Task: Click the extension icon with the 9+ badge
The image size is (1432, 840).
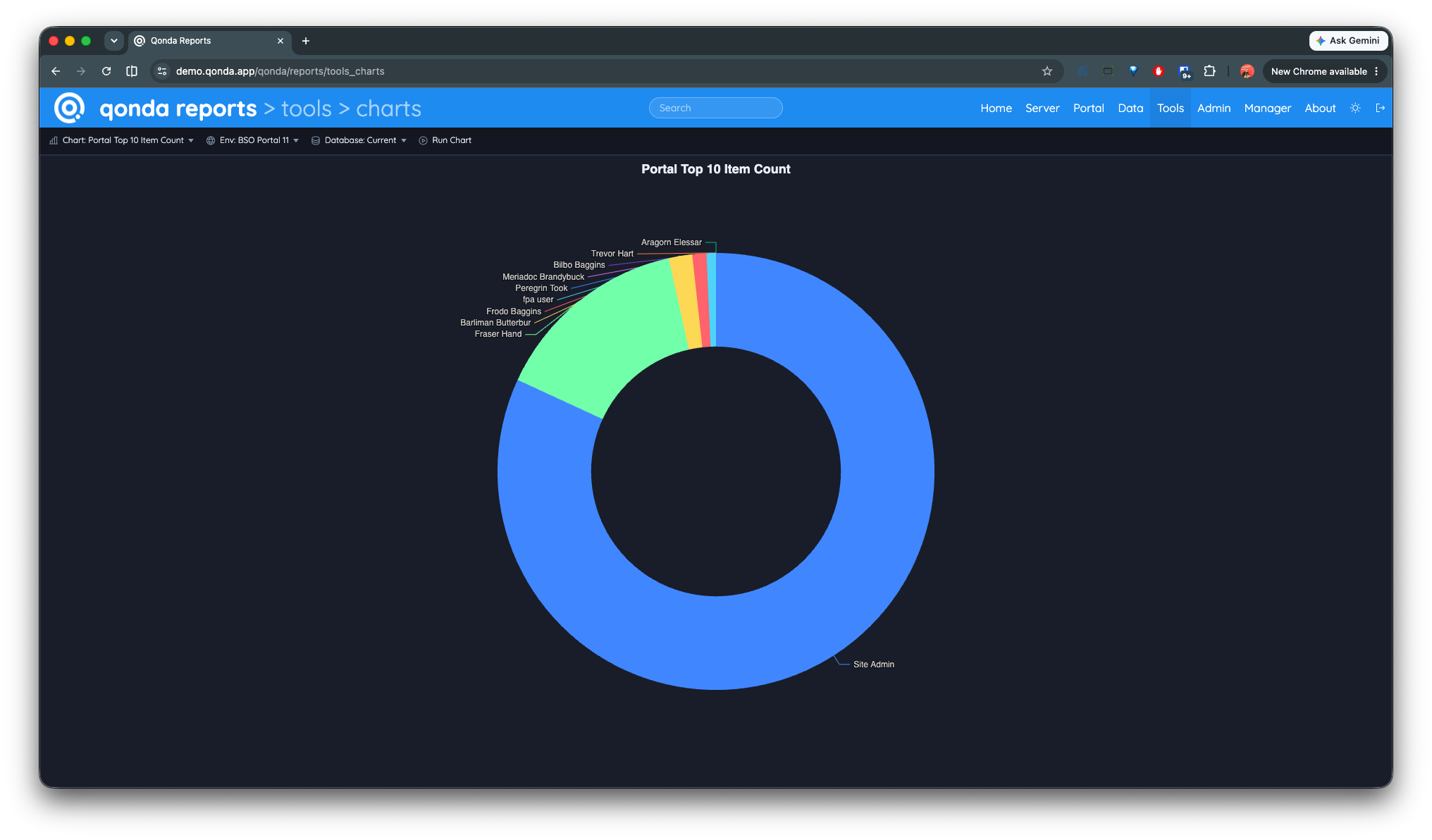Action: 1184,72
